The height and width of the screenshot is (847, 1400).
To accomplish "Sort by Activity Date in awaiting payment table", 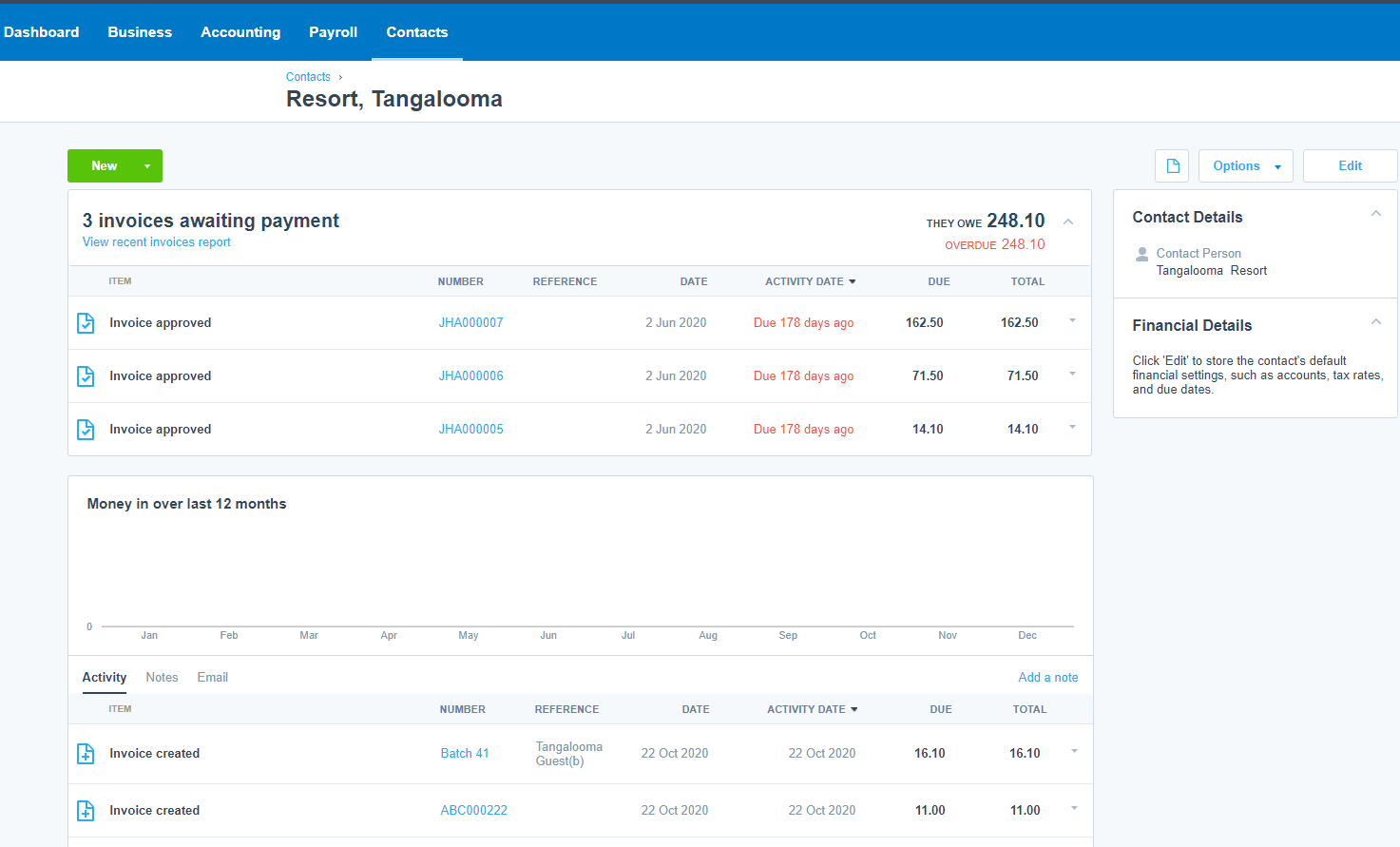I will click(x=810, y=281).
